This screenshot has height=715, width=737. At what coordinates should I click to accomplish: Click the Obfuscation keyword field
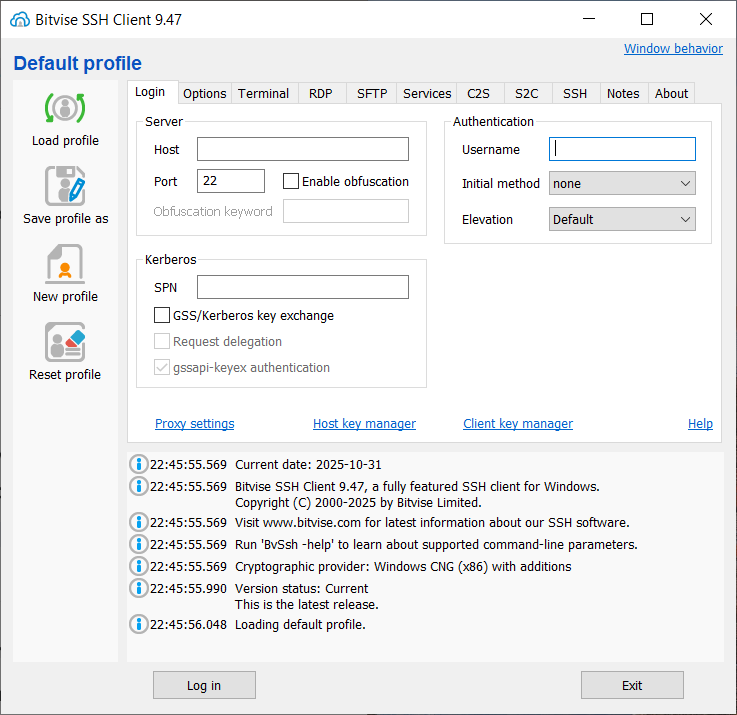point(345,211)
